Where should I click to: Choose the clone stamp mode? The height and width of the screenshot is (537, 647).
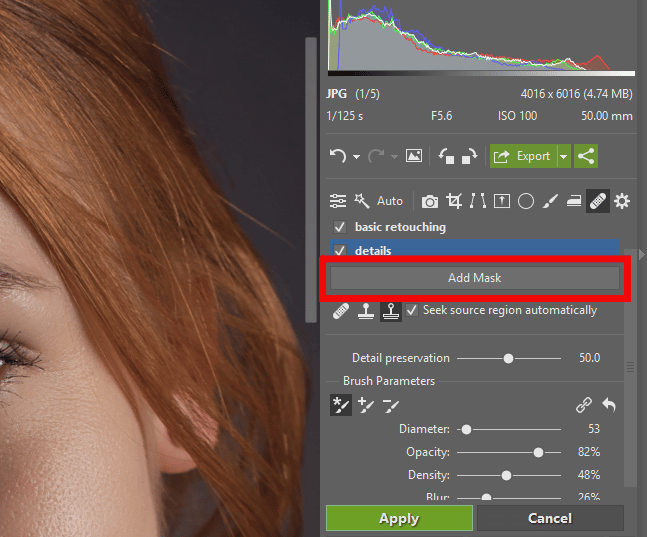click(x=366, y=311)
